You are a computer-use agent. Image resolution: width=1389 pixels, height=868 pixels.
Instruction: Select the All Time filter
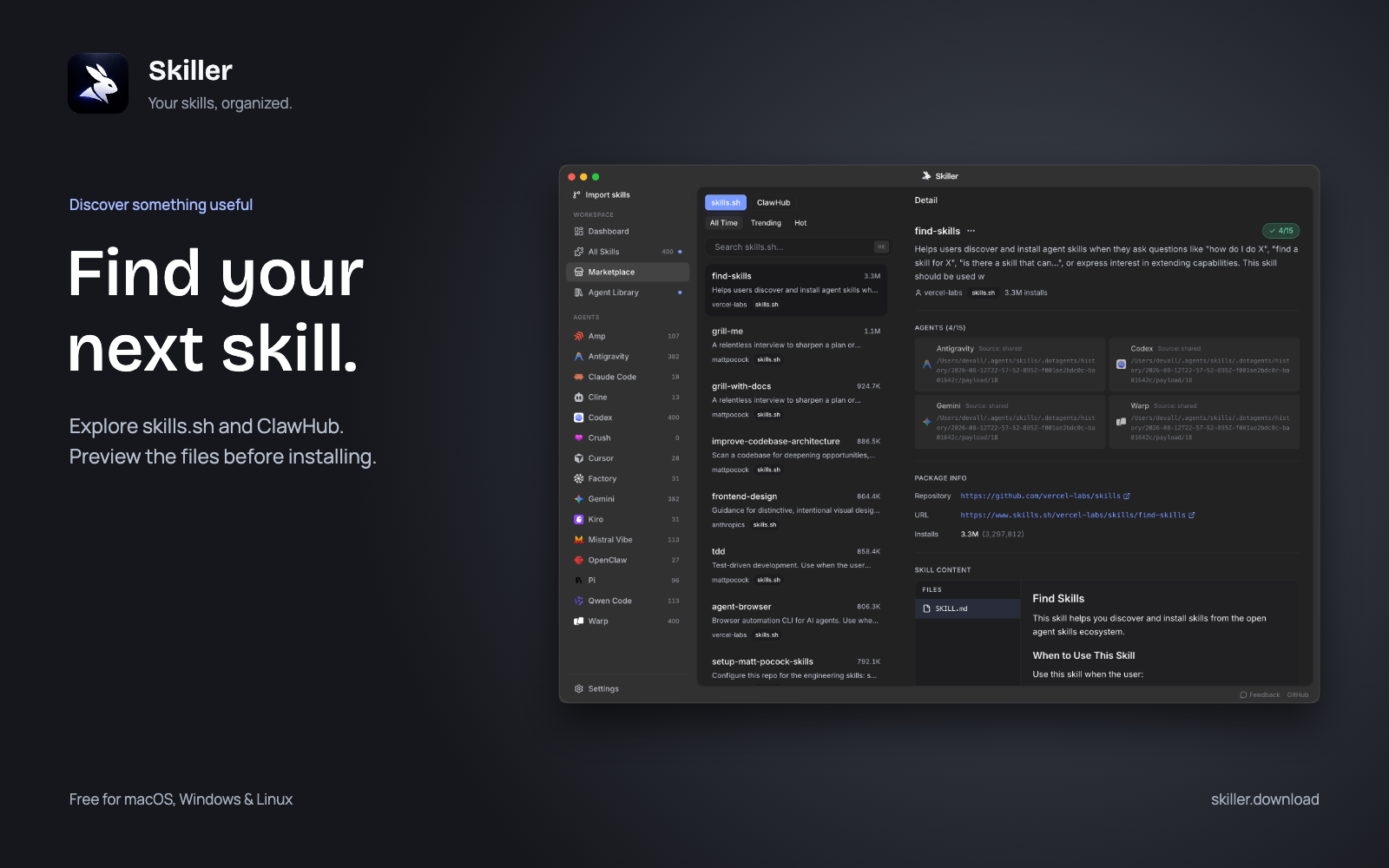click(x=724, y=223)
